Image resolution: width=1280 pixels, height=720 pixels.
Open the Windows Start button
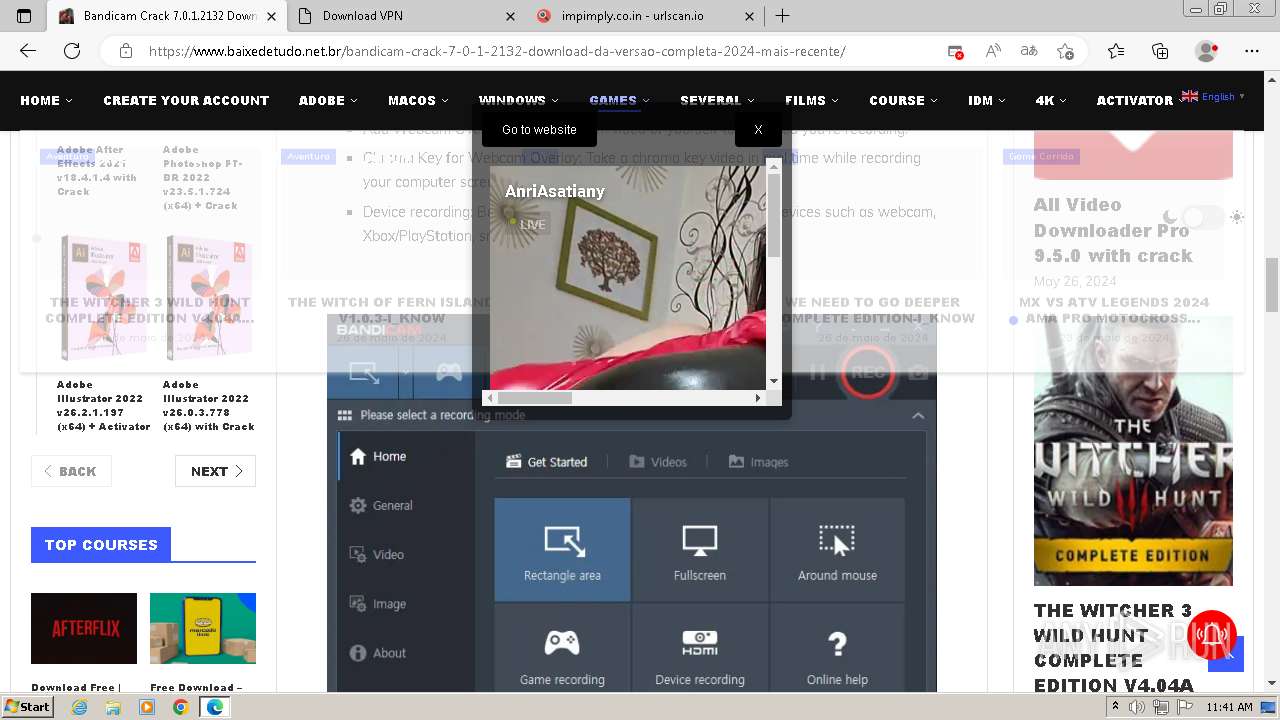[x=28, y=706]
